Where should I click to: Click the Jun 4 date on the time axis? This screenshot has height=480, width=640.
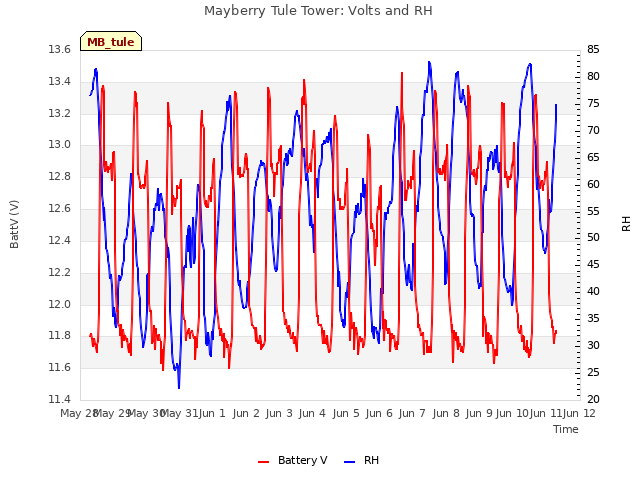pos(312,413)
